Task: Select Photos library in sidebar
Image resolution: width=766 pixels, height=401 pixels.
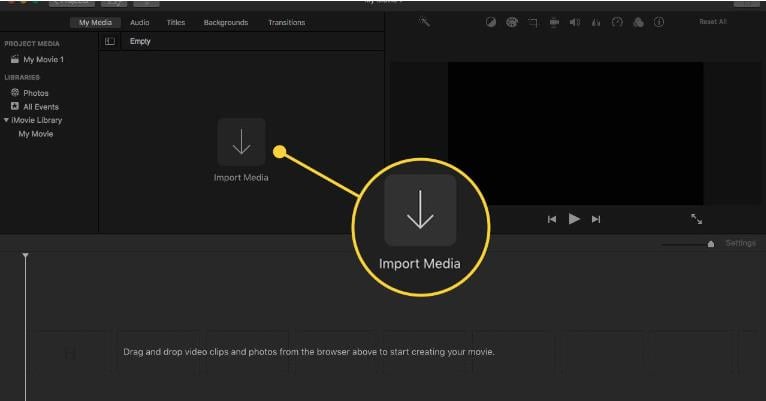Action: click(x=36, y=93)
